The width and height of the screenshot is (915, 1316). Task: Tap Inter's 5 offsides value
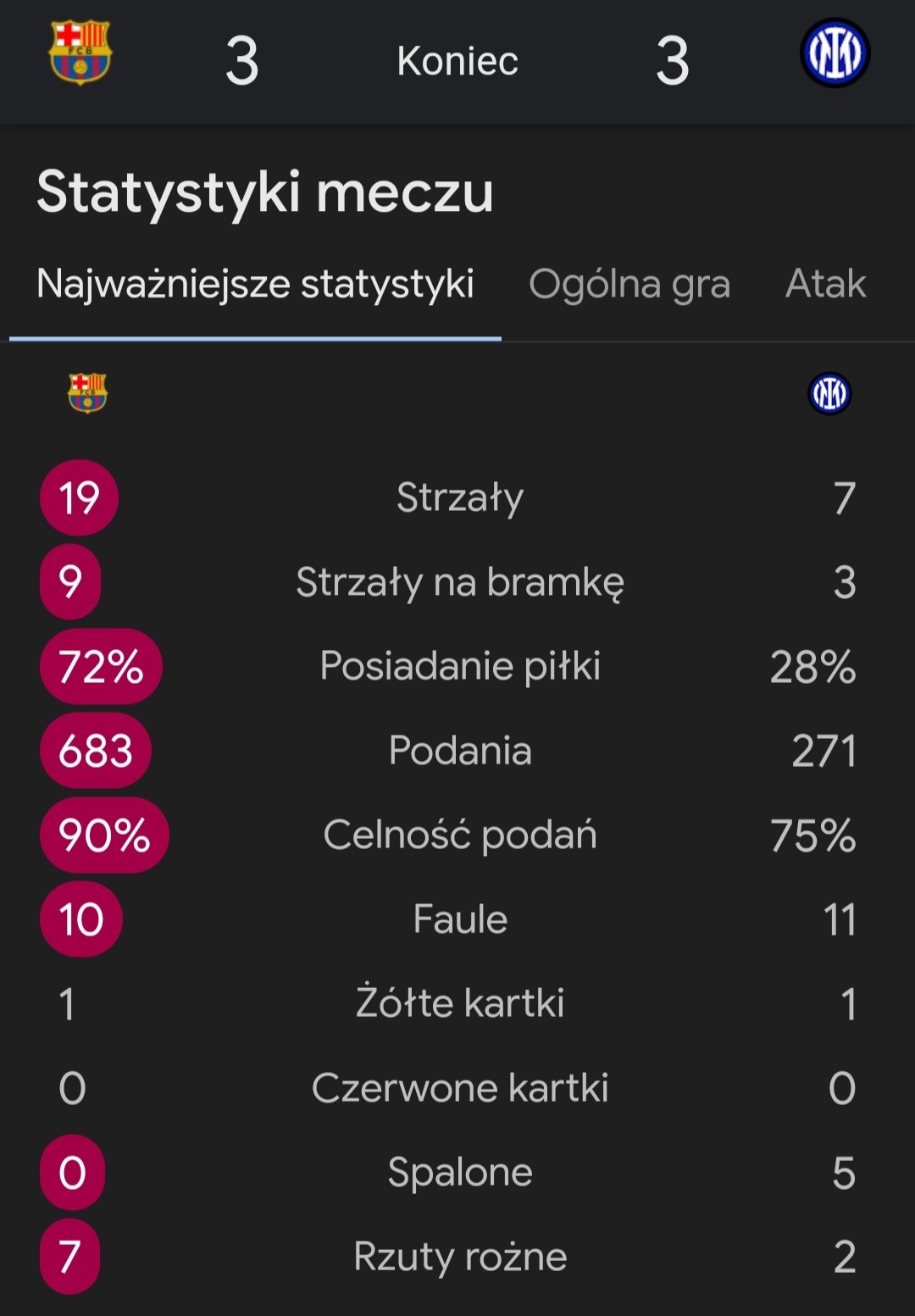pyautogui.click(x=844, y=1173)
